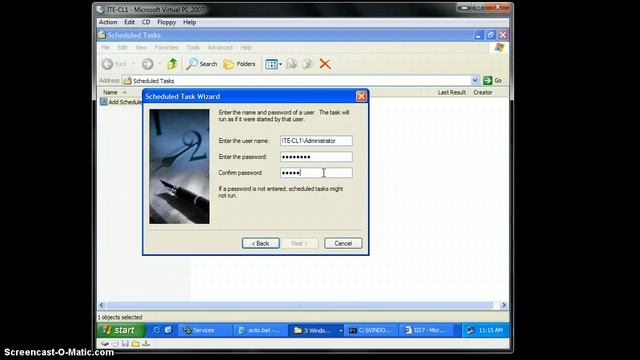Click the Enter the password field
Viewport: 640px width, 360px height.
[x=316, y=157]
